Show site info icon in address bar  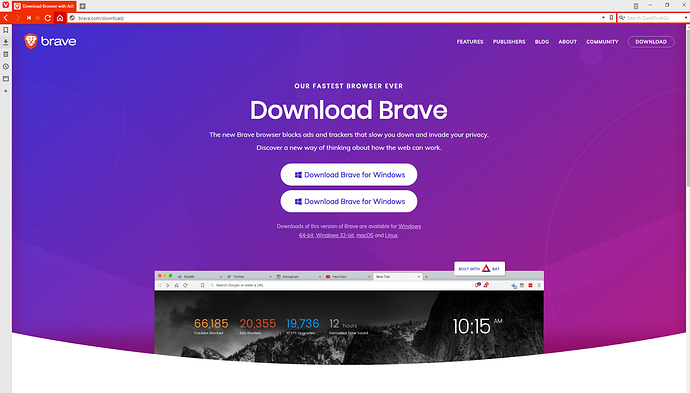[73, 18]
